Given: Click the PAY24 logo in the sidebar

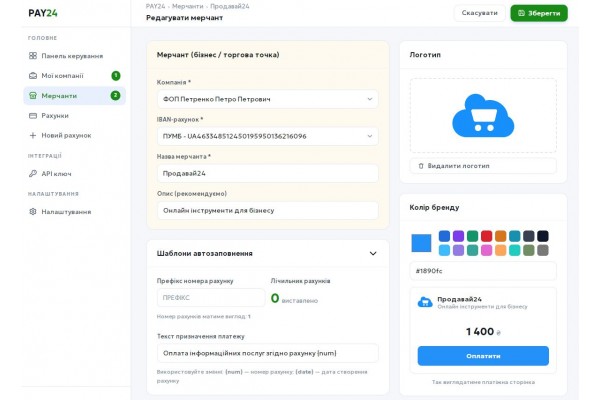Looking at the screenshot, I should (43, 13).
